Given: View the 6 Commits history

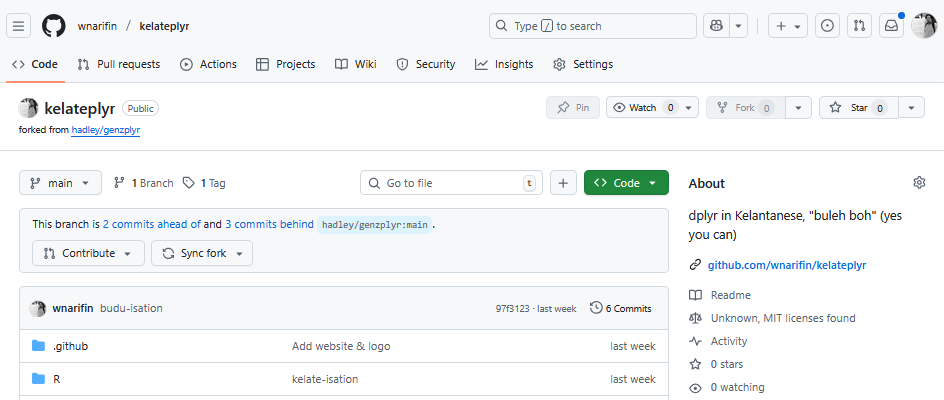Looking at the screenshot, I should tap(621, 308).
